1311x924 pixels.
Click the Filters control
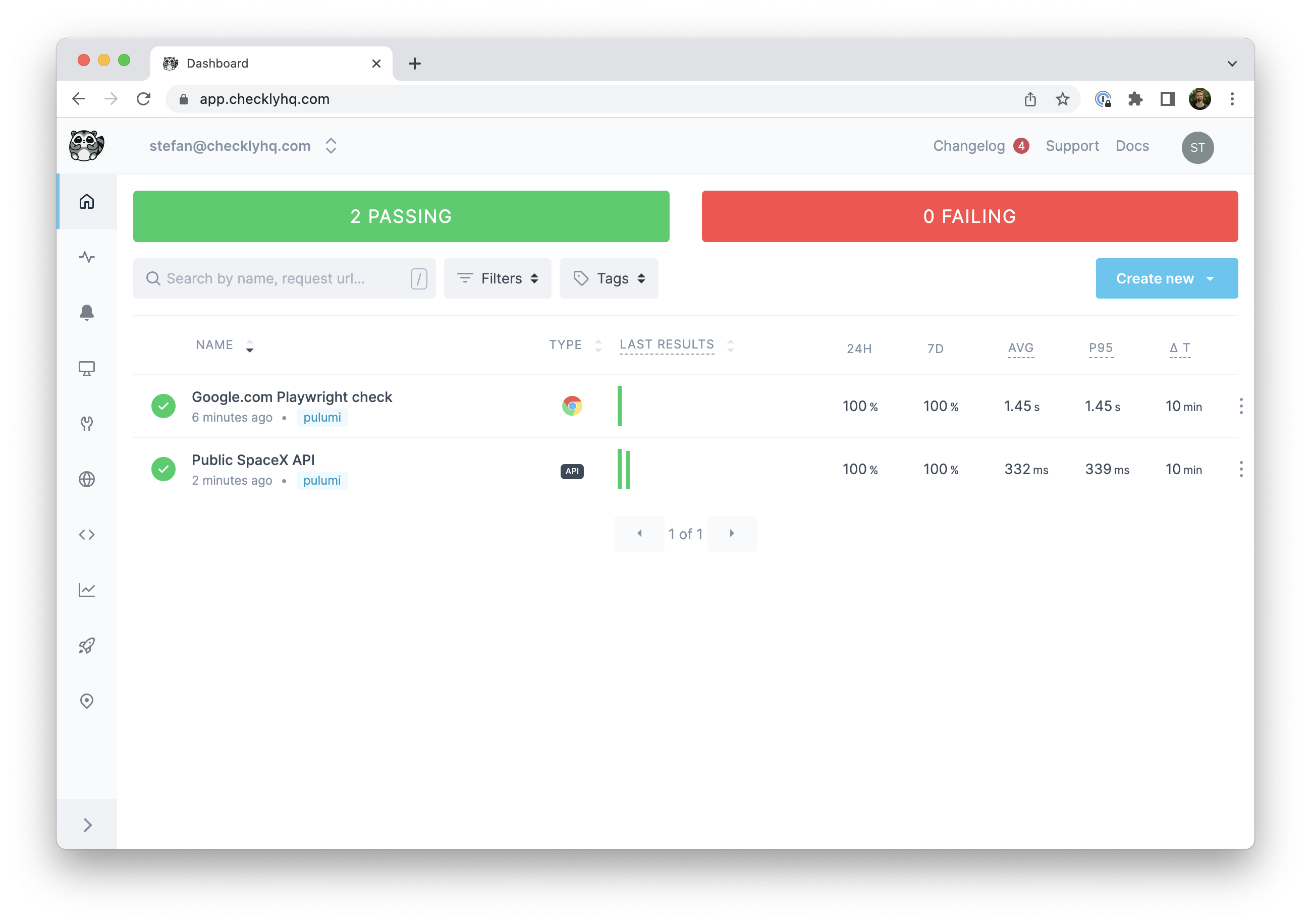pos(498,278)
